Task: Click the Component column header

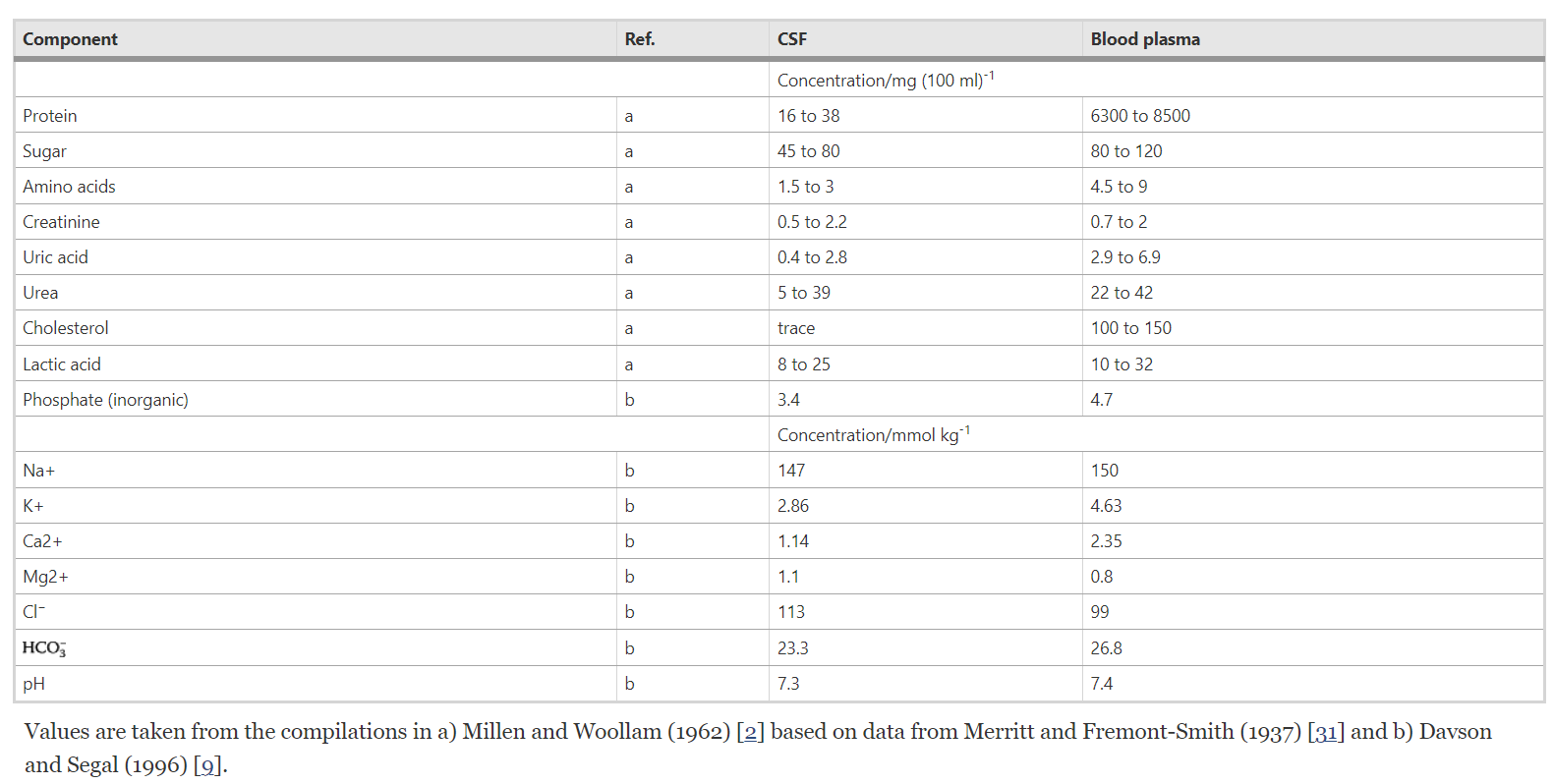Action: (70, 39)
